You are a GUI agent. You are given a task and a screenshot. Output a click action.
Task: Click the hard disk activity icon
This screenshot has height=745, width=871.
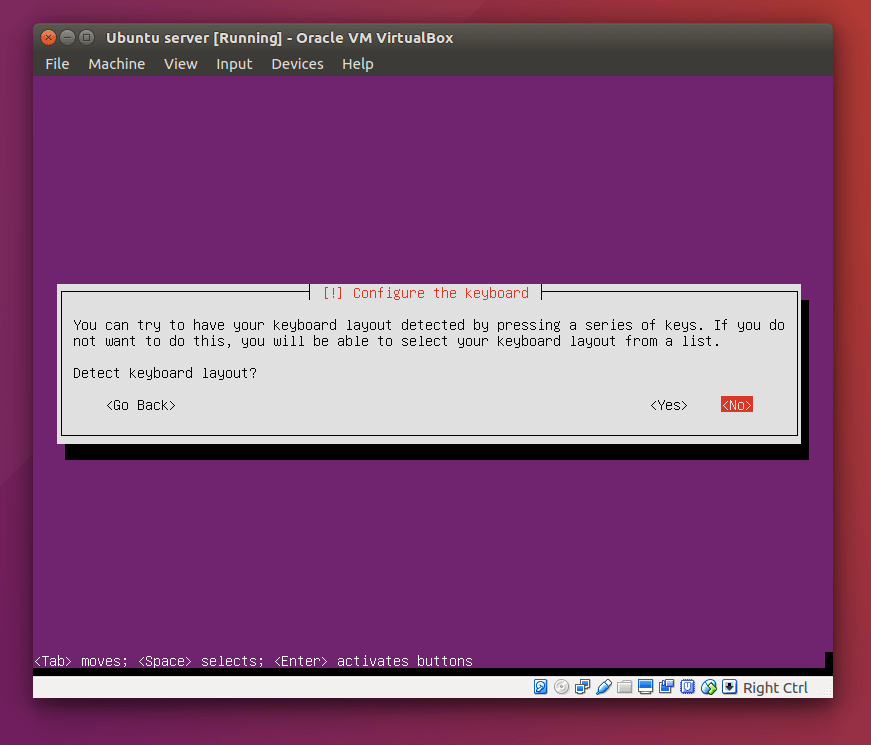tap(540, 687)
